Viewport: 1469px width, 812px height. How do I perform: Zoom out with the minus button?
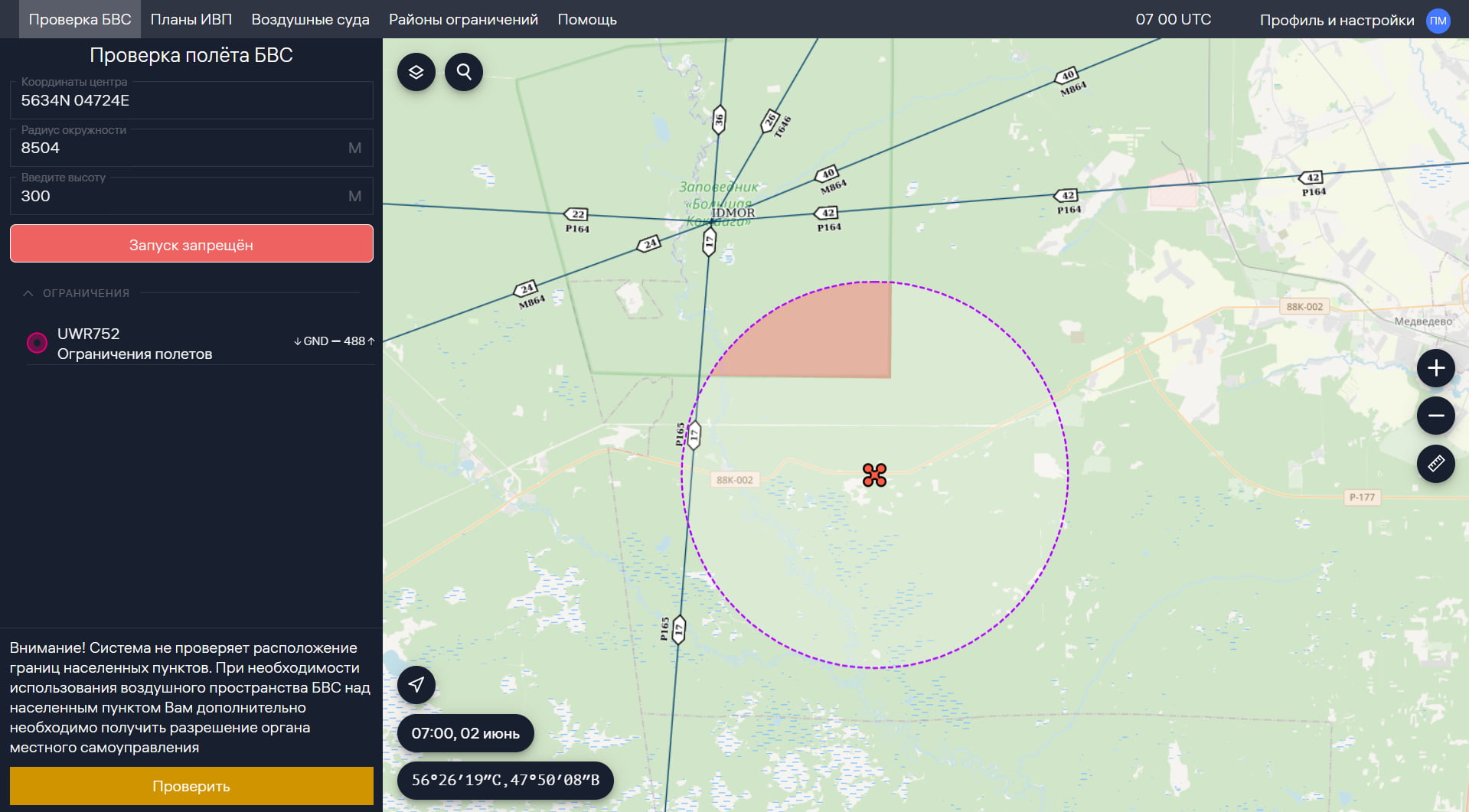pos(1435,416)
